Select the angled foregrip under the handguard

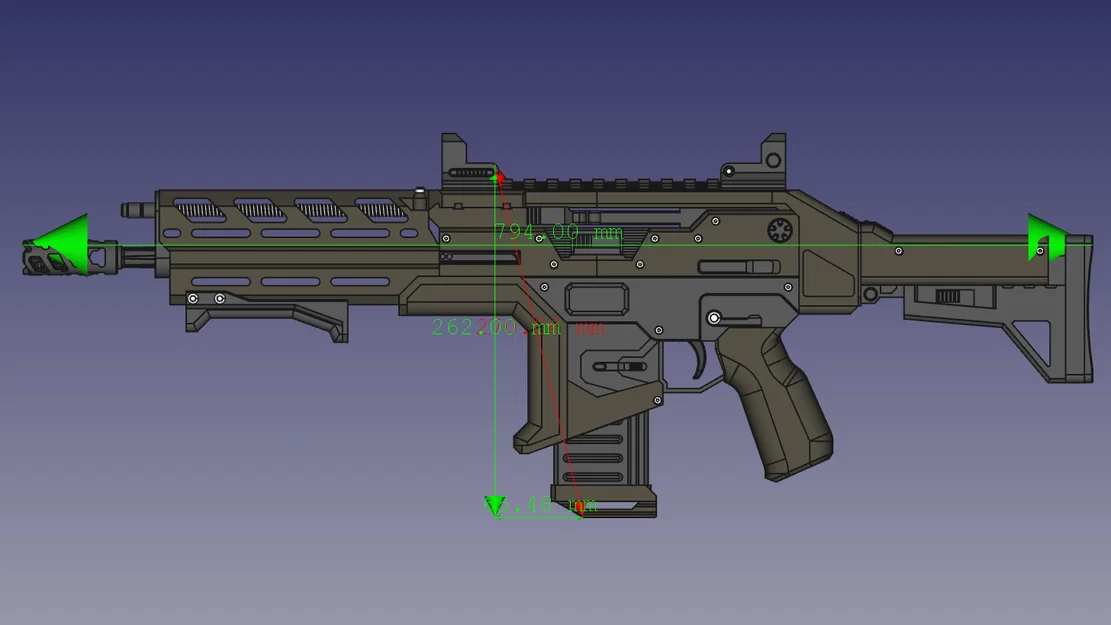267,316
